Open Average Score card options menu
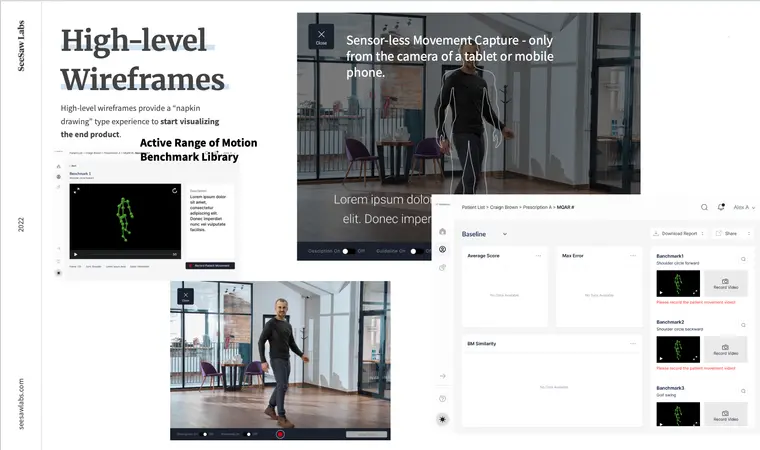This screenshot has height=450, width=760. 539,256
